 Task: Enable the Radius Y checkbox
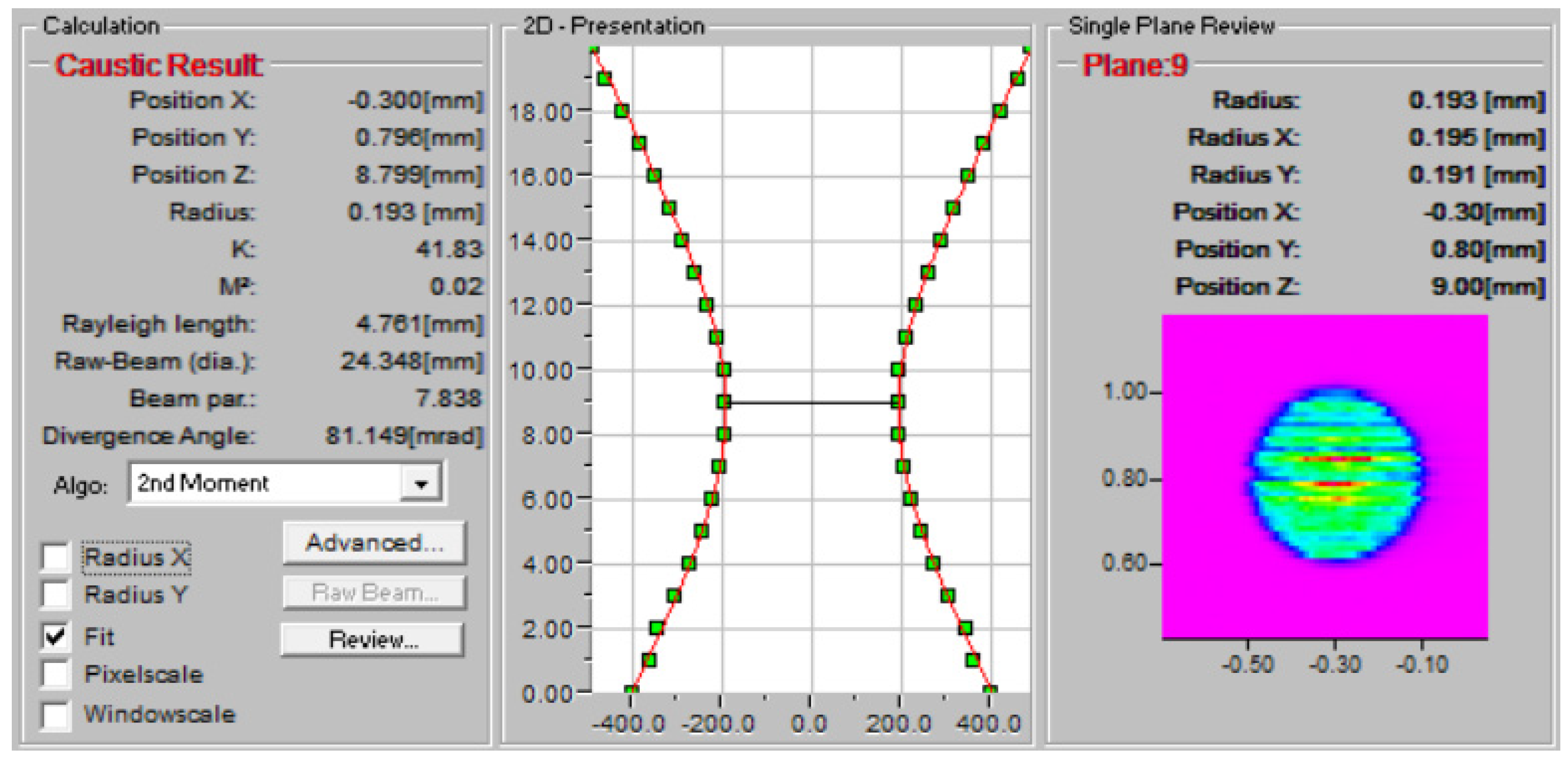(x=55, y=594)
